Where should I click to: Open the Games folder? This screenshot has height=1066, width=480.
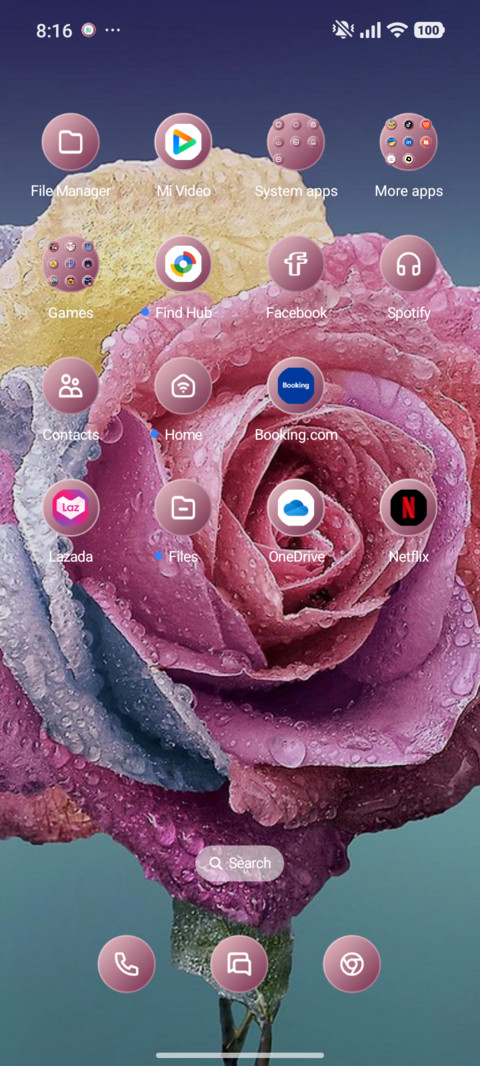coord(71,264)
